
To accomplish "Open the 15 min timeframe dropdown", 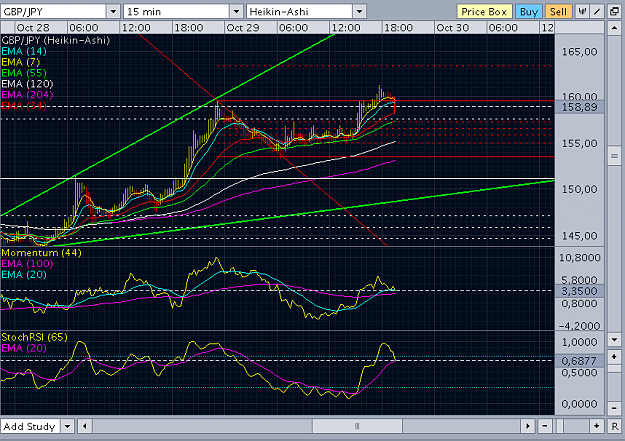I will pyautogui.click(x=236, y=12).
